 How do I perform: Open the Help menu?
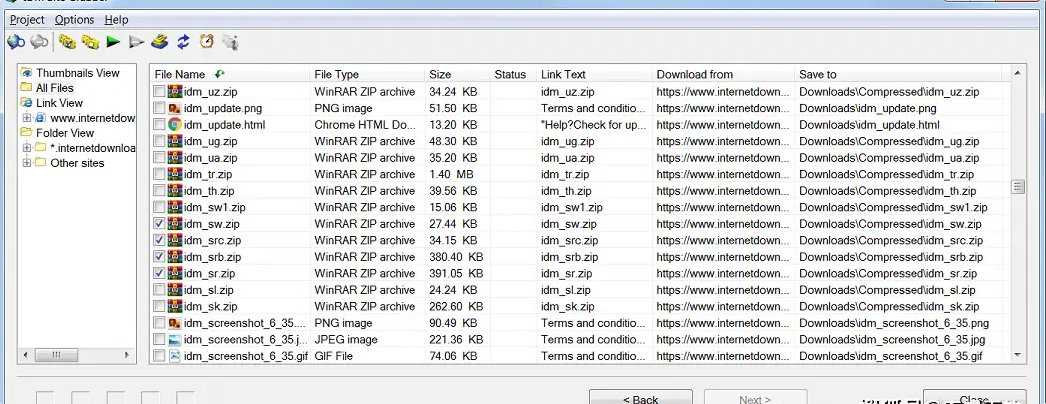[x=116, y=20]
